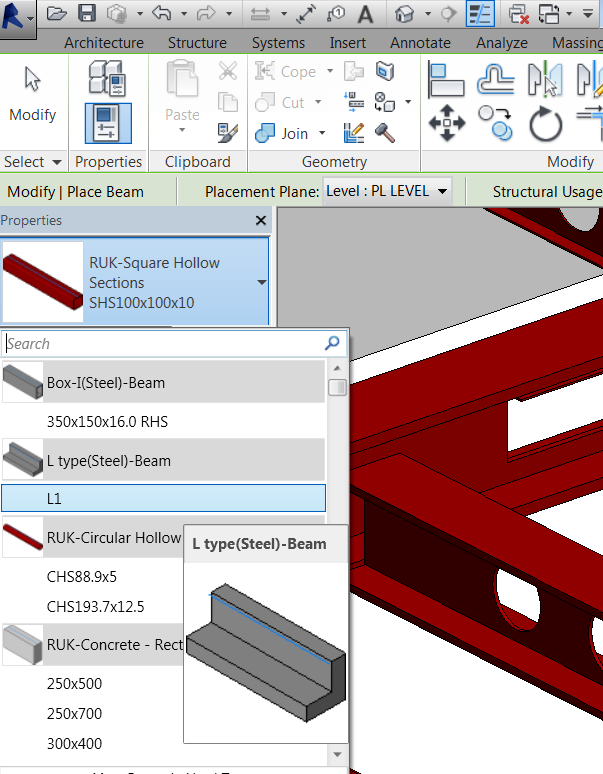The height and width of the screenshot is (774, 603).
Task: Click the Copy to clipboard icon
Action: 227,102
